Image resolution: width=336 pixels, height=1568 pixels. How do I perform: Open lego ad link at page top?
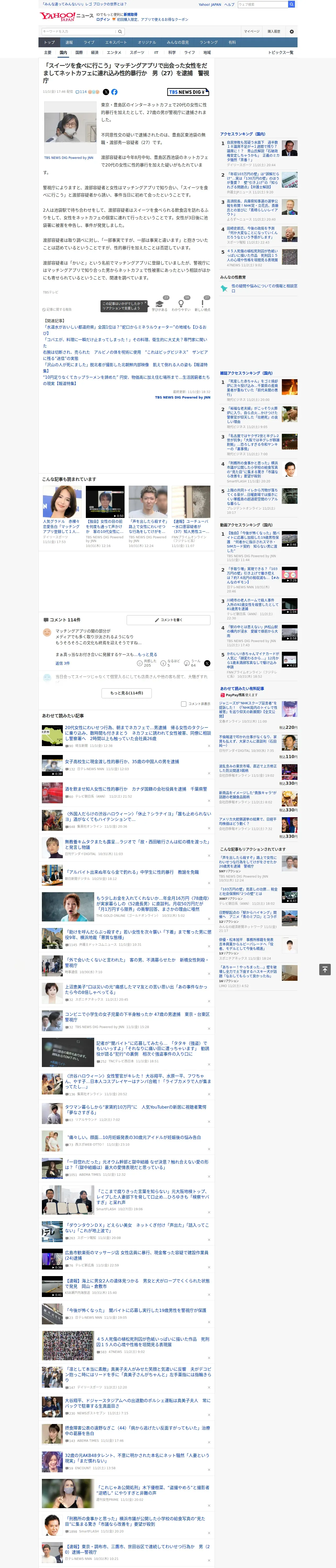point(85,4)
